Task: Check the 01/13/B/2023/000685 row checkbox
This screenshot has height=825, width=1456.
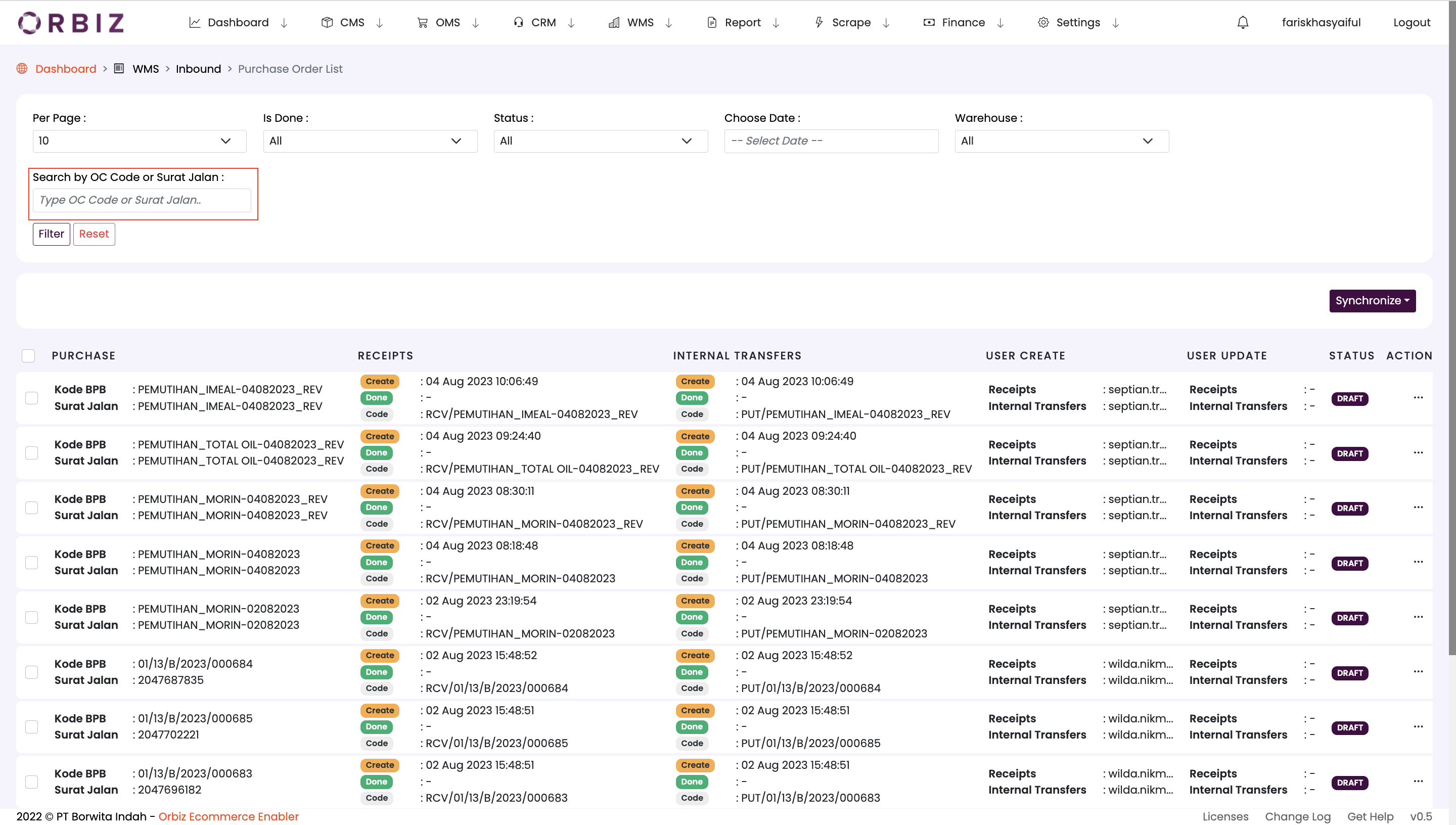Action: (x=32, y=727)
